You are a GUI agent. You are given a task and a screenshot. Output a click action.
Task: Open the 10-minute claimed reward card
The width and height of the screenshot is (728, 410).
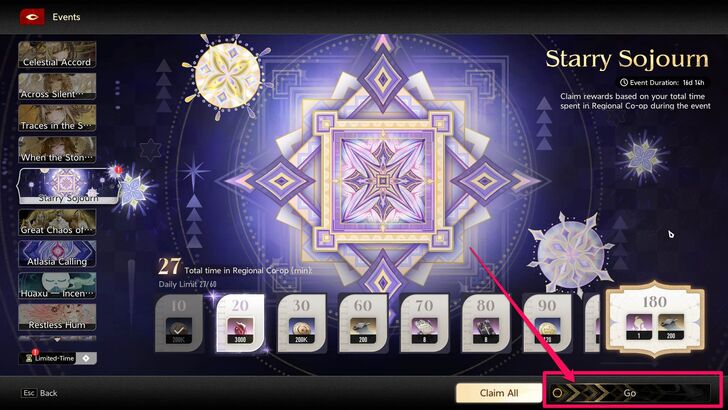tap(179, 324)
